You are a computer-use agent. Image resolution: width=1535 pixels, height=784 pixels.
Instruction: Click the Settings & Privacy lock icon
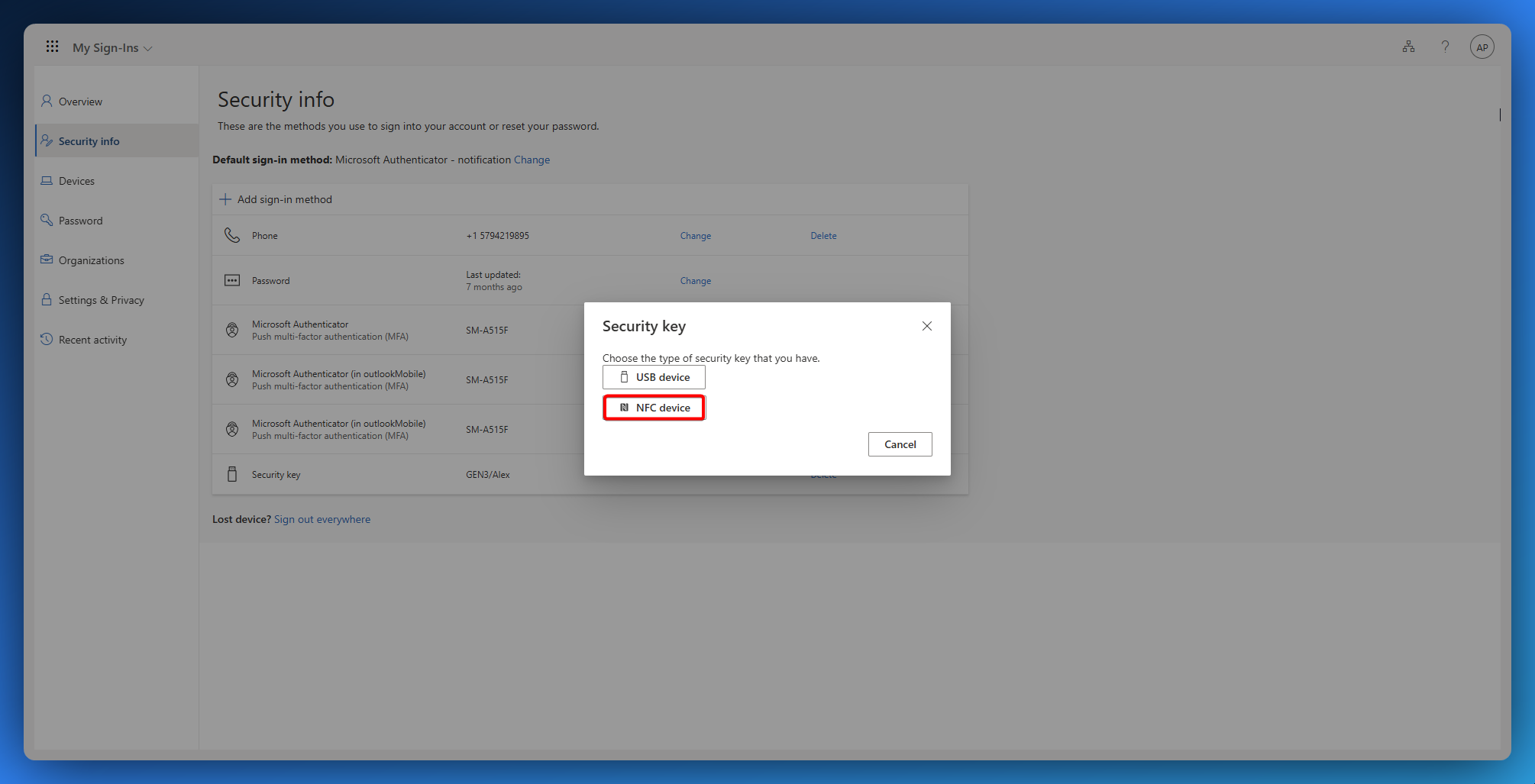coord(47,299)
